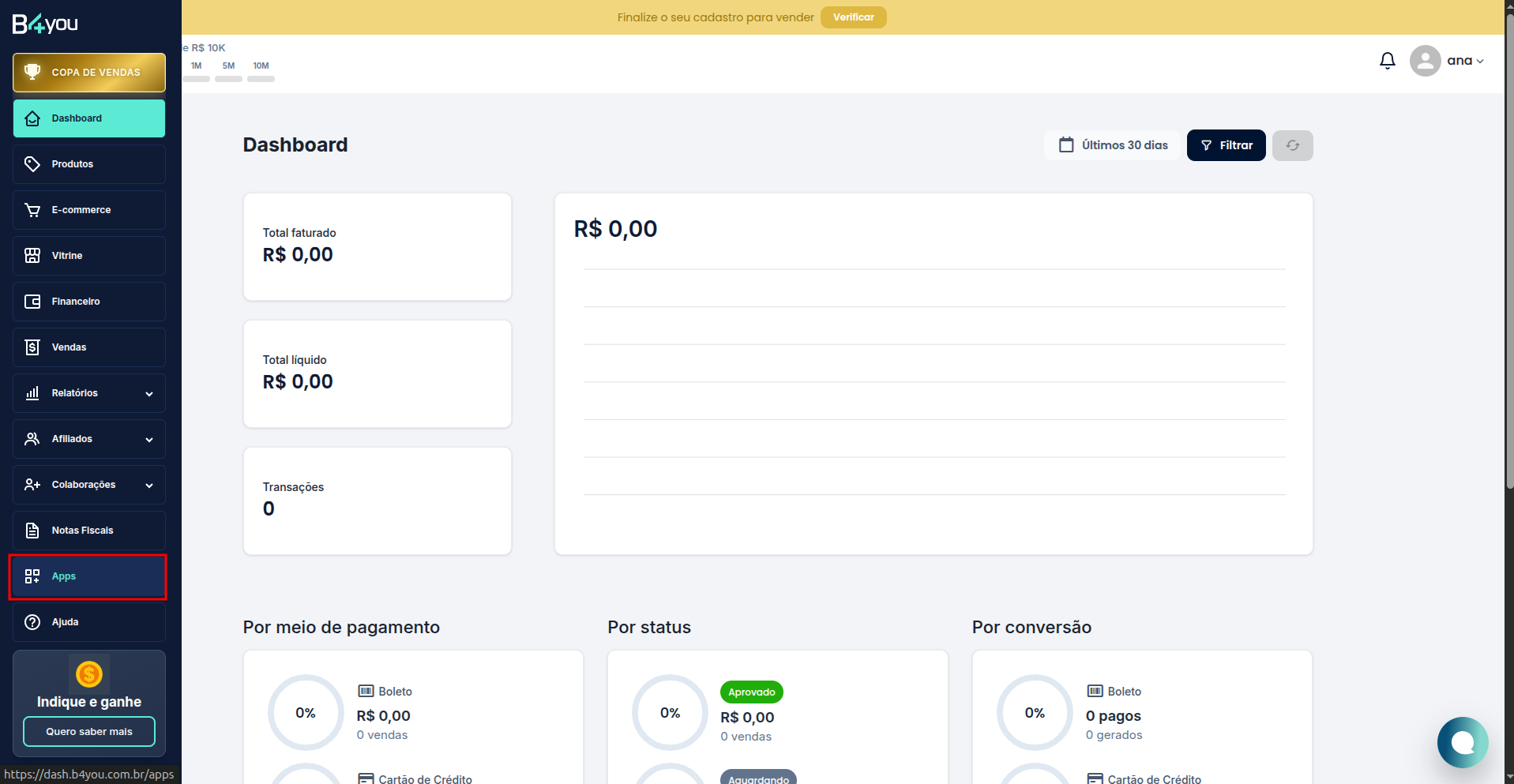Click the Filtrar button
This screenshot has height=784, width=1514.
point(1227,145)
